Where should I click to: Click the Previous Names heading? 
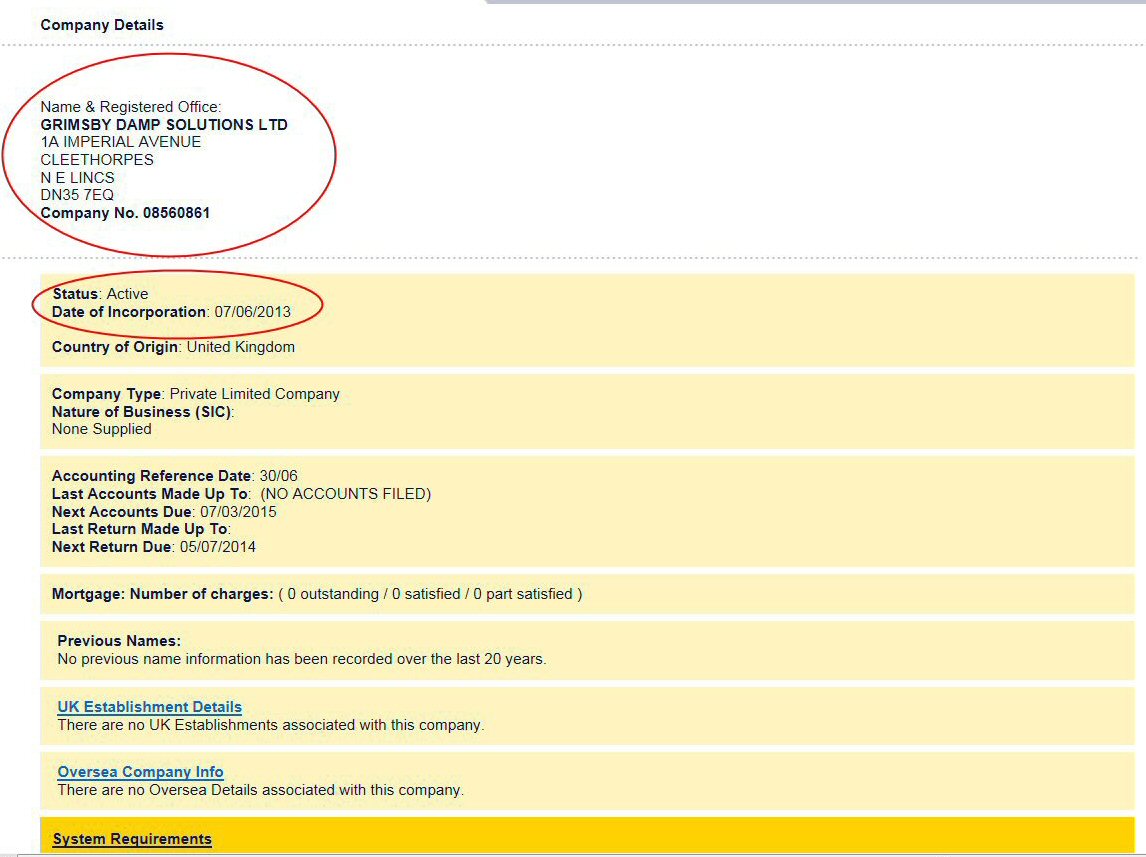click(x=119, y=641)
